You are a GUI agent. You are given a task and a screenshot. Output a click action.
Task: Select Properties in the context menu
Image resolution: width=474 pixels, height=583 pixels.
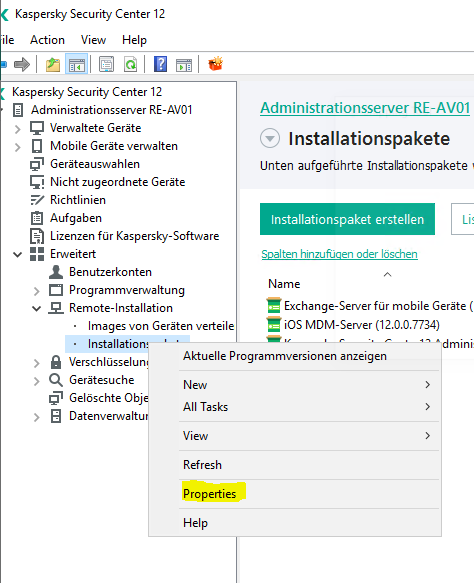click(x=209, y=494)
